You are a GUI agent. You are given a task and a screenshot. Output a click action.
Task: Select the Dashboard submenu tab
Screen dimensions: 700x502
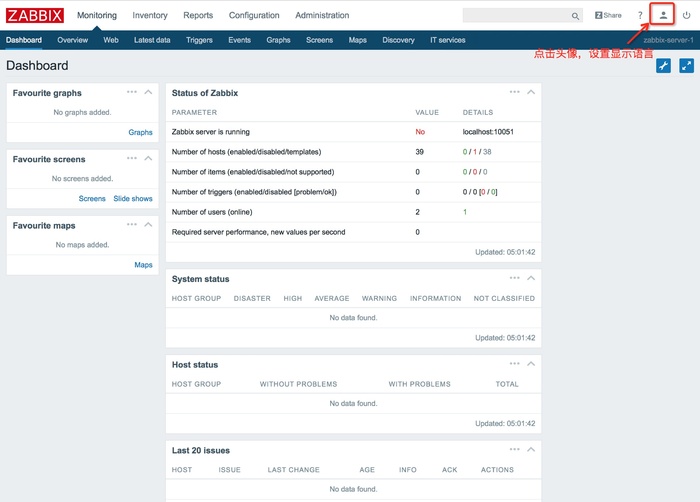pyautogui.click(x=24, y=40)
